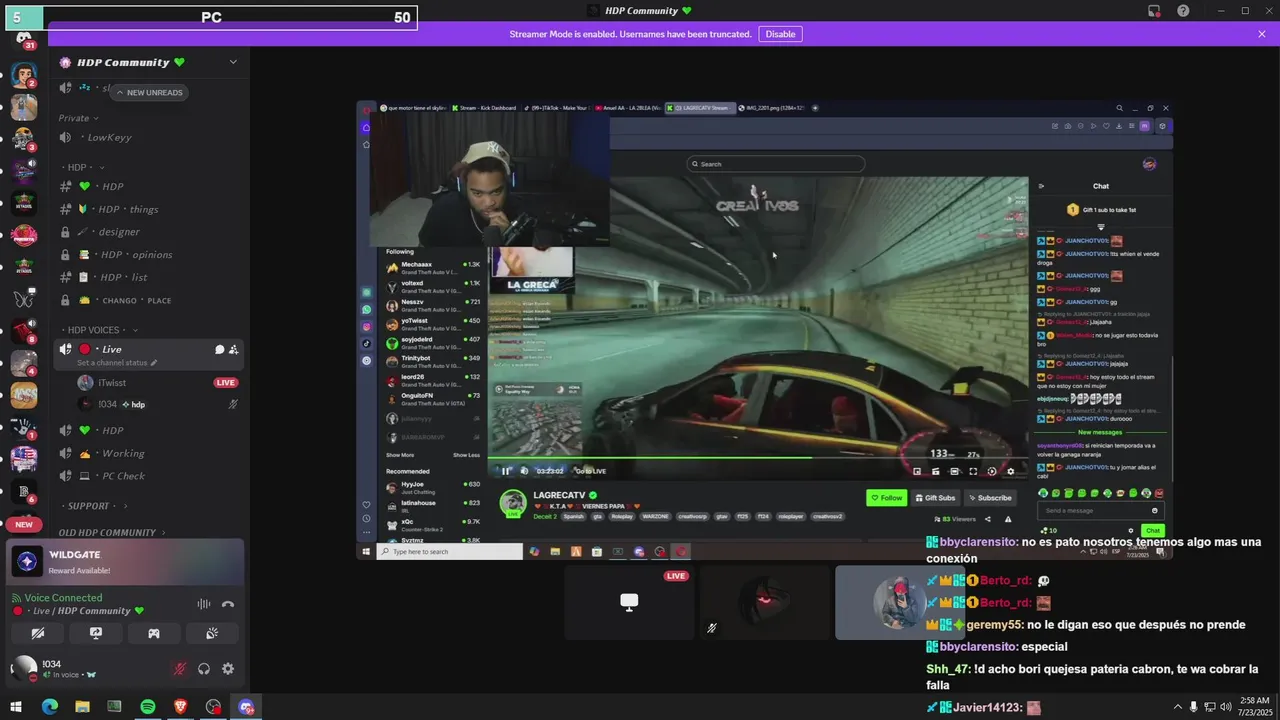Open the i'Twisst stream tile with LIVE badge
The height and width of the screenshot is (720, 1280).
coord(629,602)
